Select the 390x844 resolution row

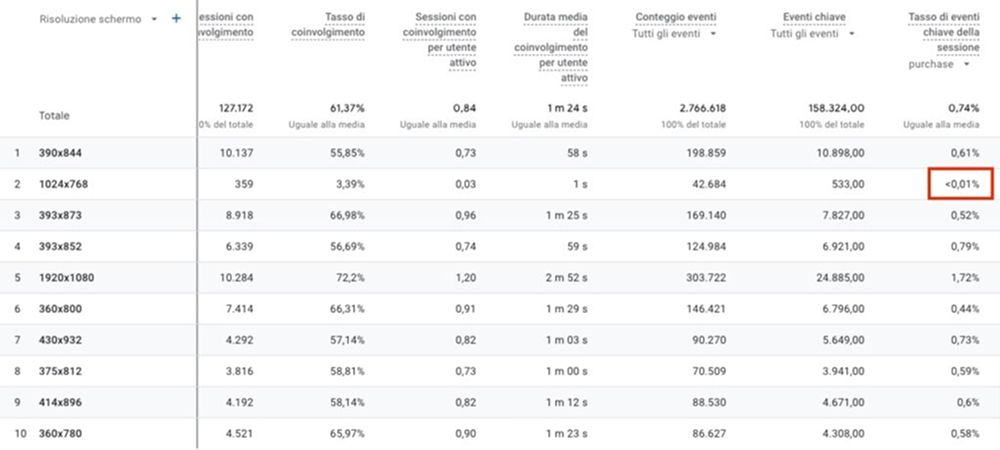click(x=62, y=153)
